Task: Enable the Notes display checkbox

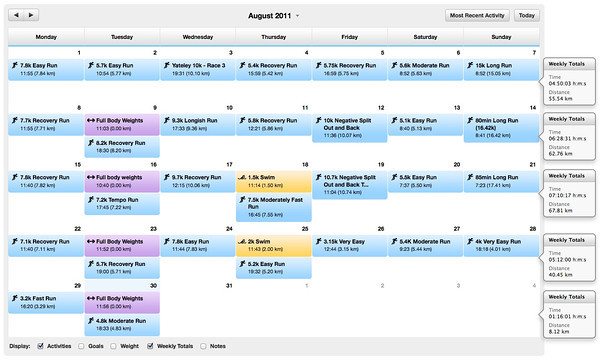Action: (x=204, y=346)
